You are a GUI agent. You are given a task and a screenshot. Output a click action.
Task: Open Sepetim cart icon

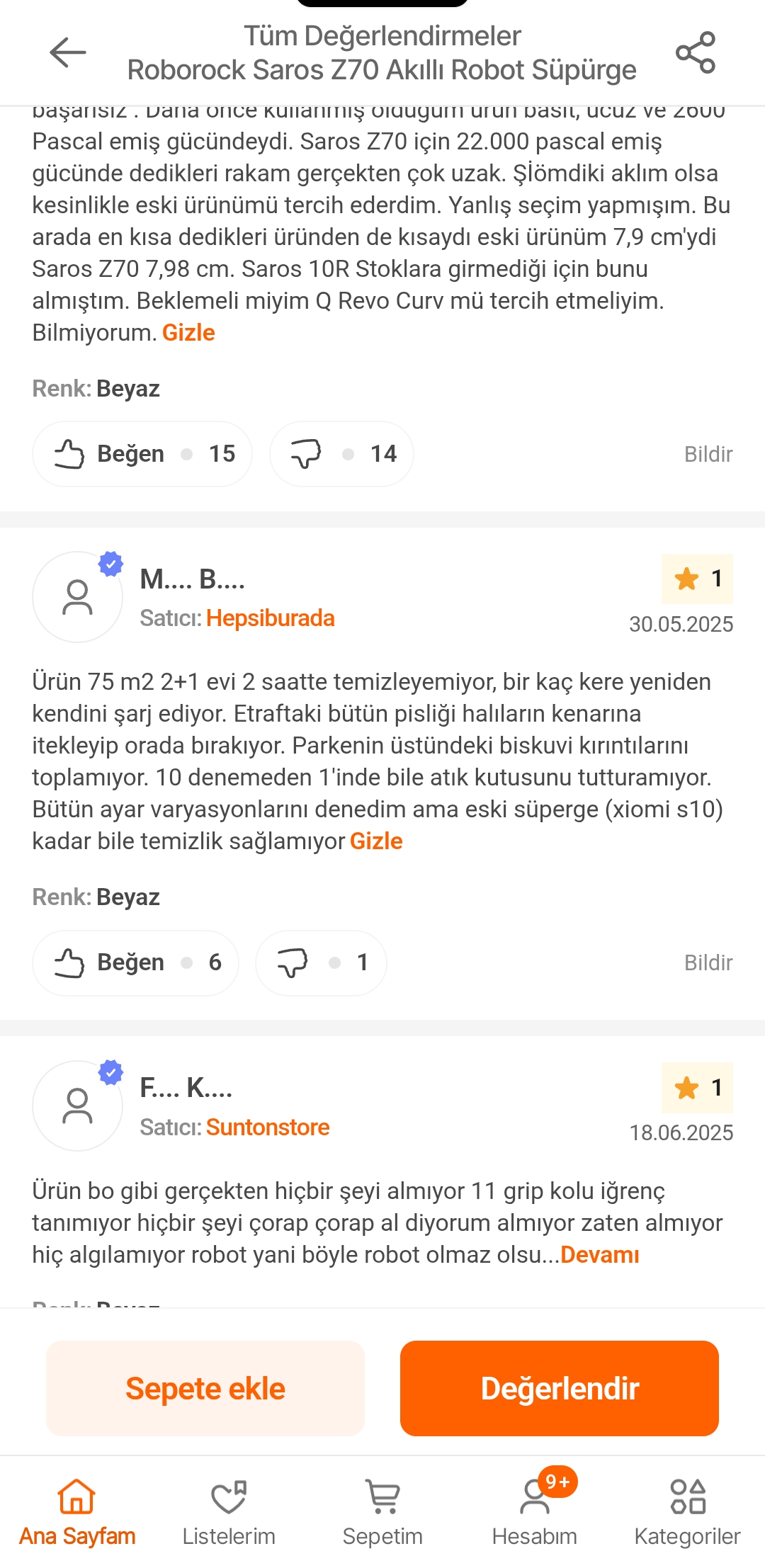382,1512
